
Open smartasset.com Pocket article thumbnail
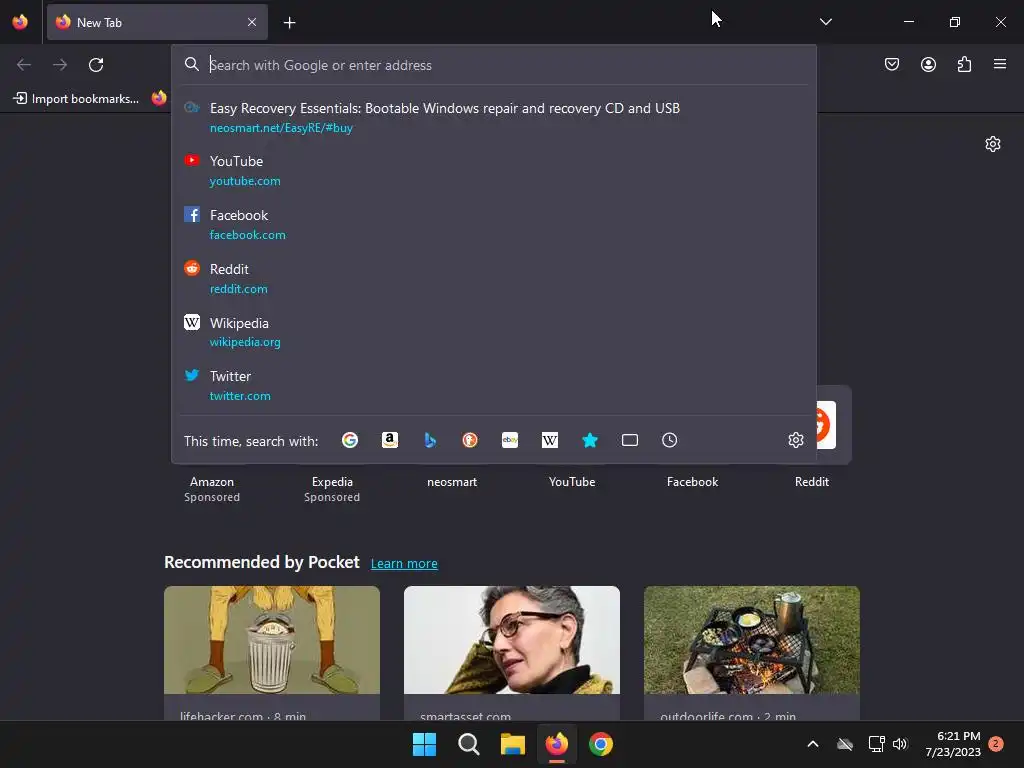(x=512, y=640)
